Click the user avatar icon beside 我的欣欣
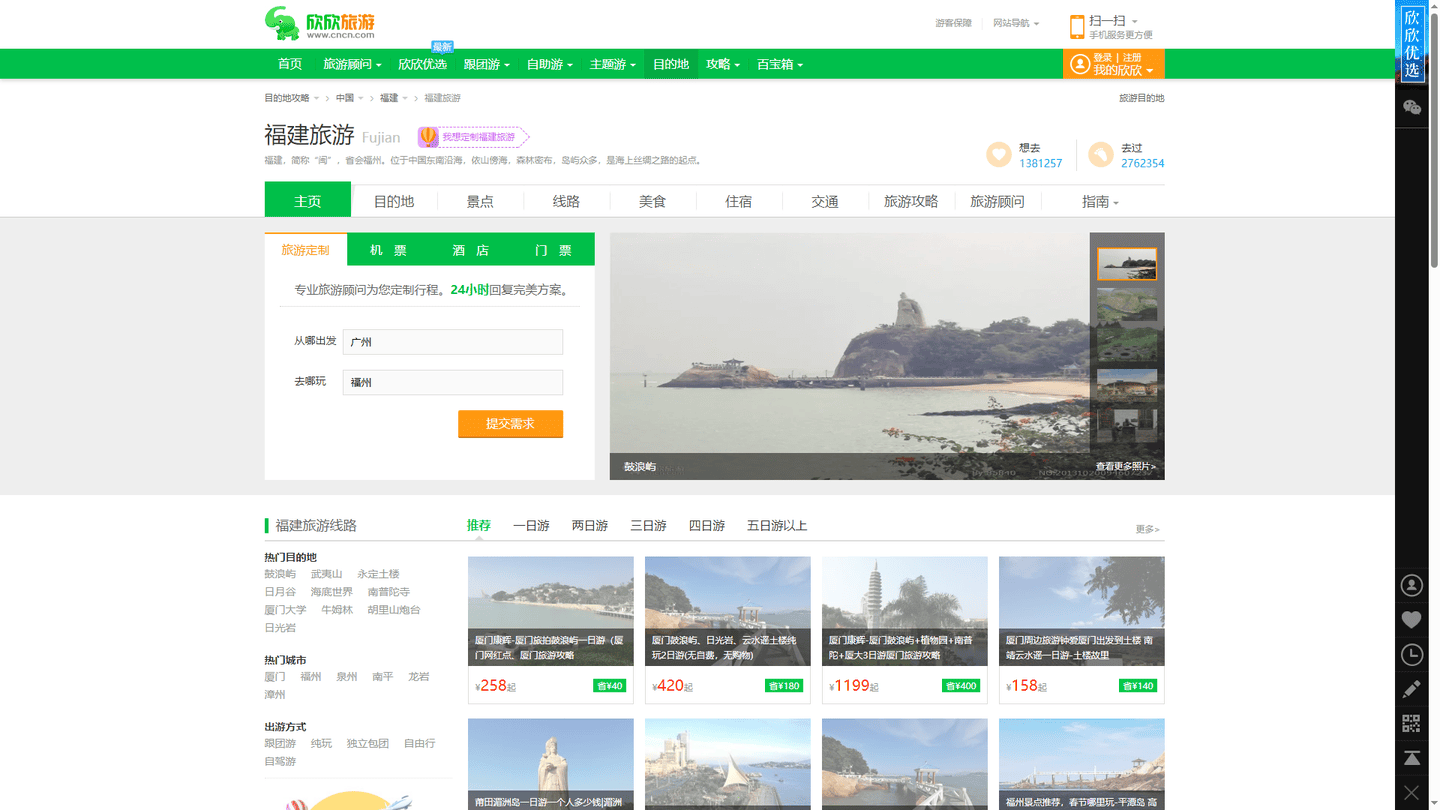The height and width of the screenshot is (810, 1440). 1079,64
